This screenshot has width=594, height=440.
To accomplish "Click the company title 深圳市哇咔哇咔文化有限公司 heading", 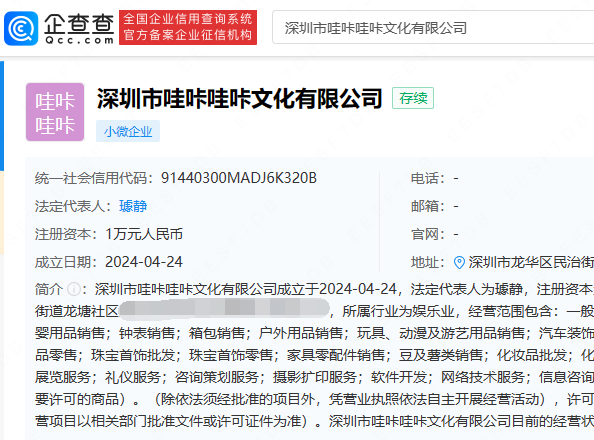I will 239,99.
